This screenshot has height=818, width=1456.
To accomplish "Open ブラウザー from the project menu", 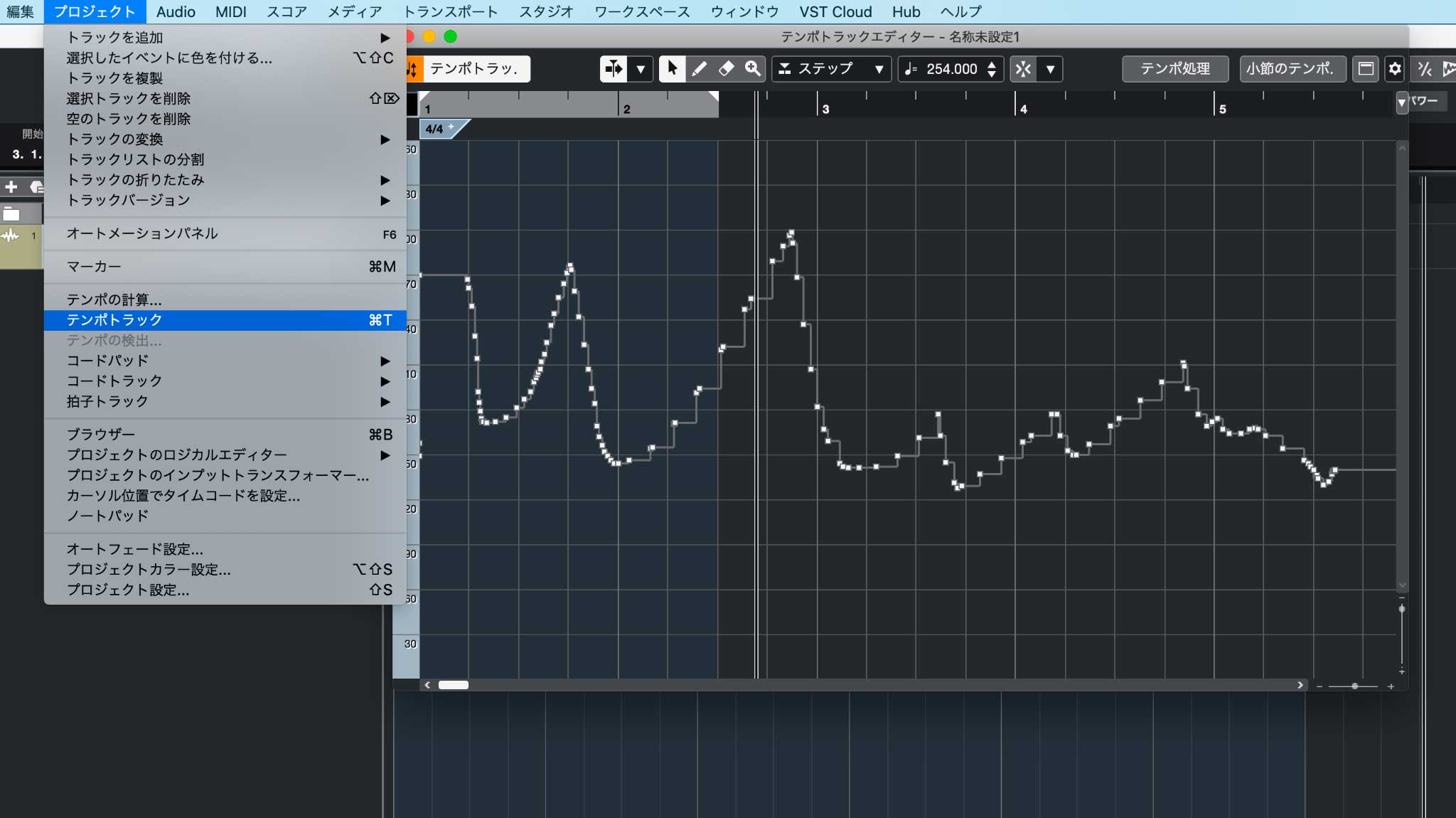I will [225, 434].
